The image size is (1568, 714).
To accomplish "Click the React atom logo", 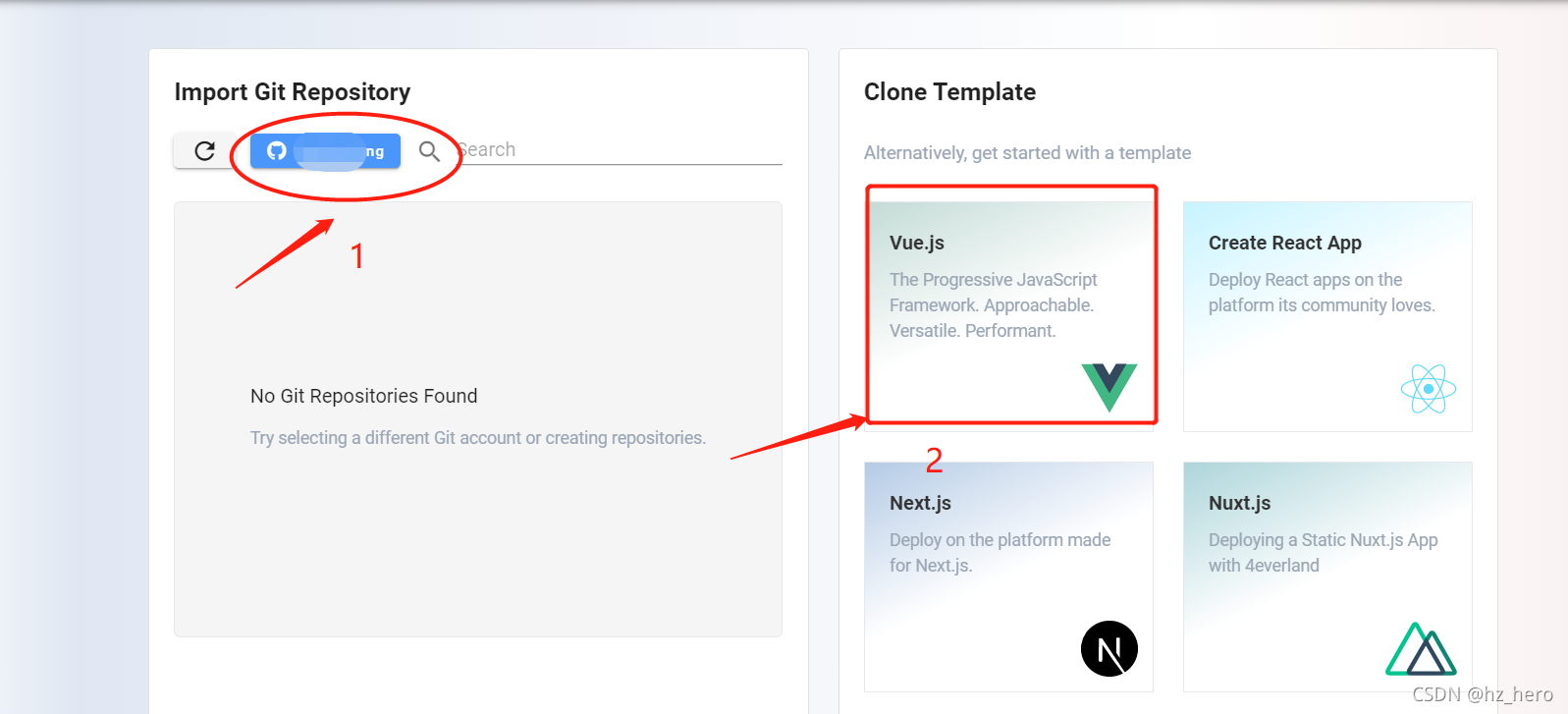I will 1429,389.
